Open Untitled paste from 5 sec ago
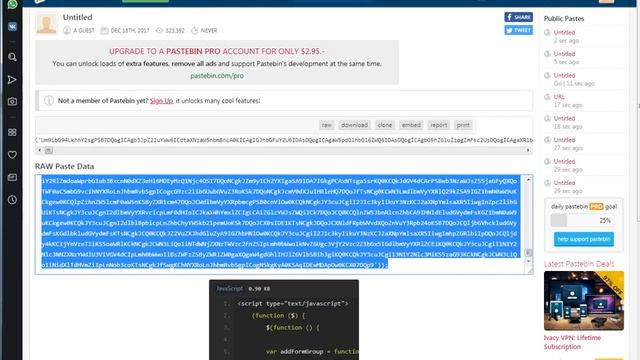 click(564, 54)
